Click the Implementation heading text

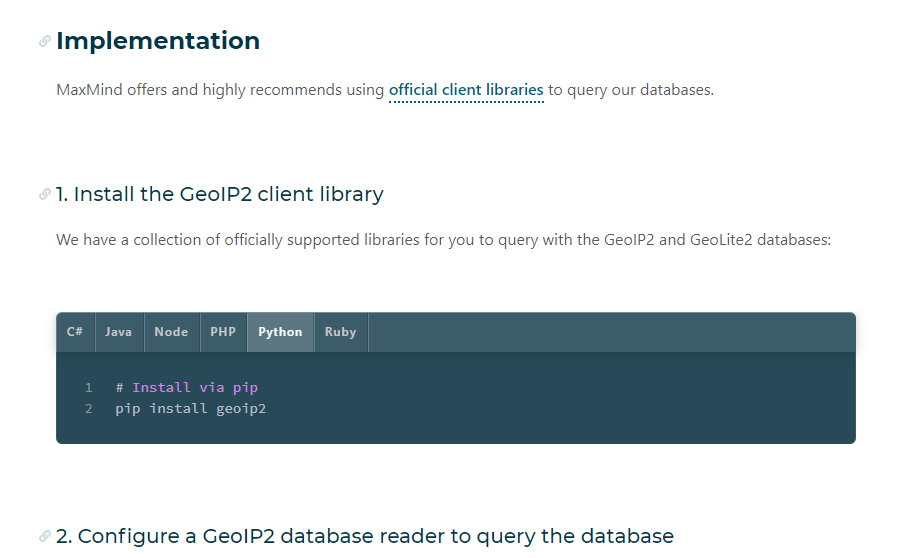(x=158, y=41)
